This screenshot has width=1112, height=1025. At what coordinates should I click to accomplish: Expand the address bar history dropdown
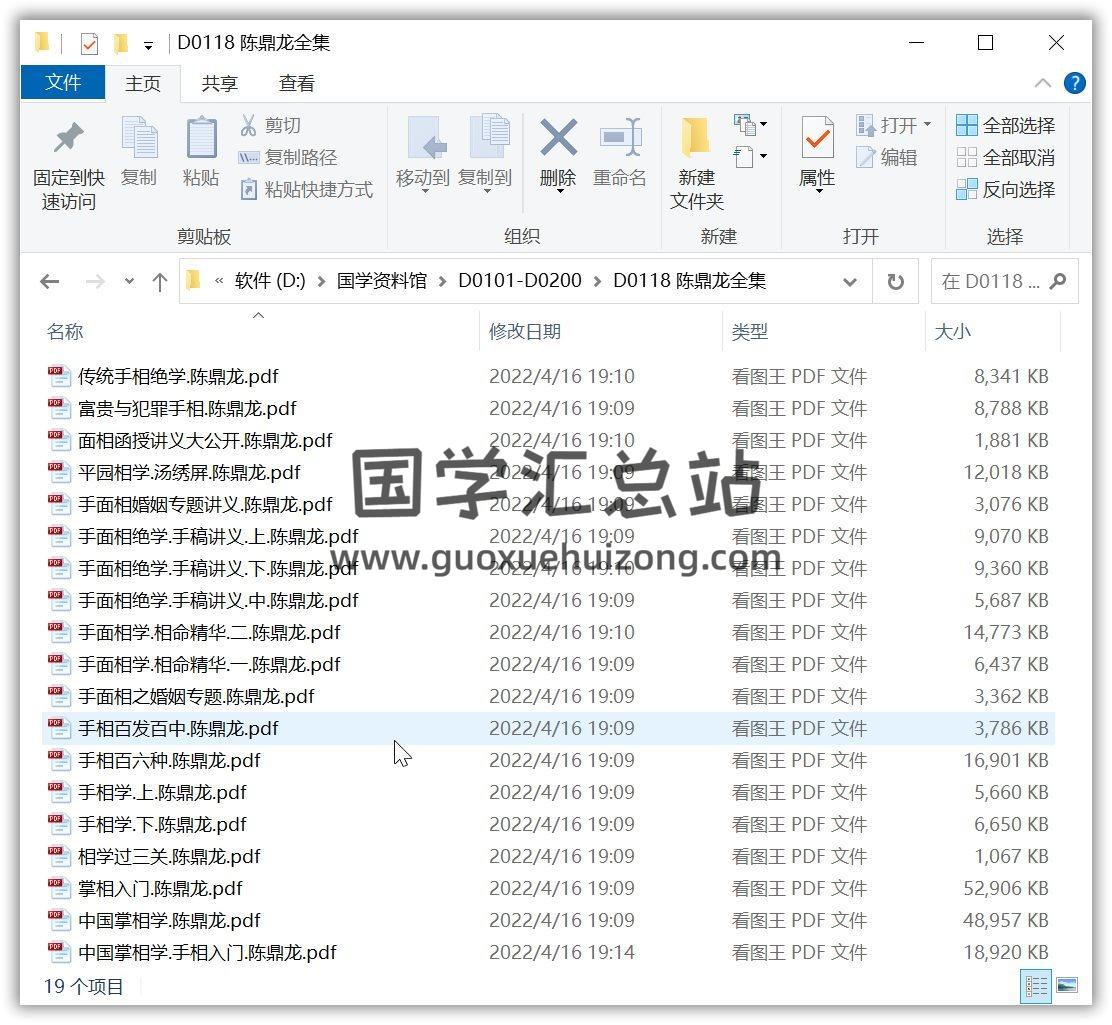point(850,282)
